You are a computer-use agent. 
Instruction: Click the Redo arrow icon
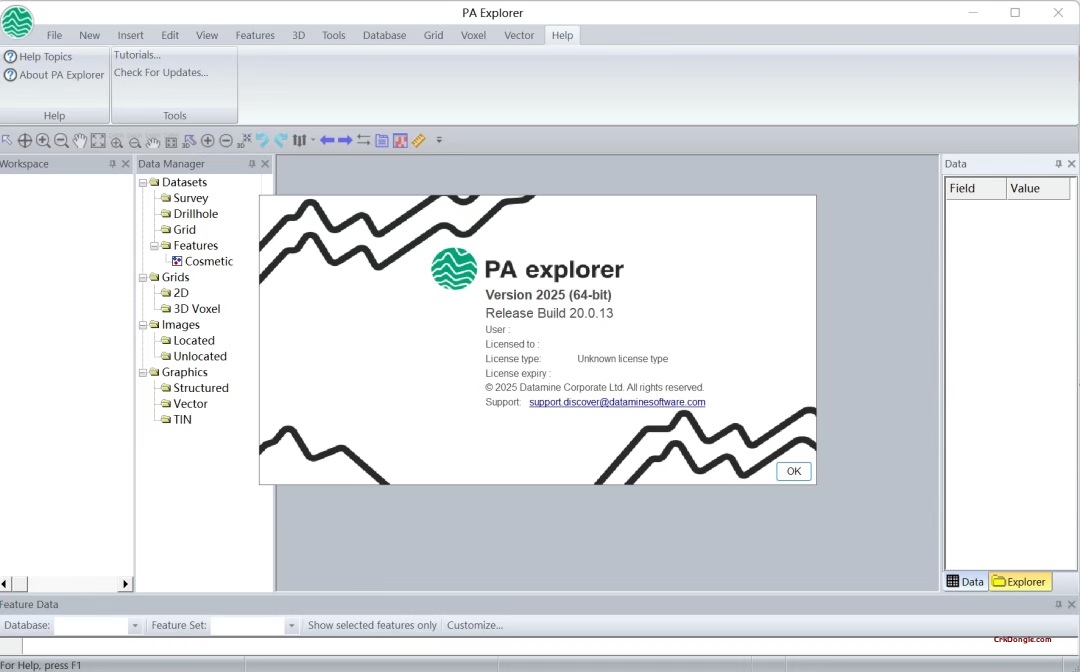coord(280,140)
